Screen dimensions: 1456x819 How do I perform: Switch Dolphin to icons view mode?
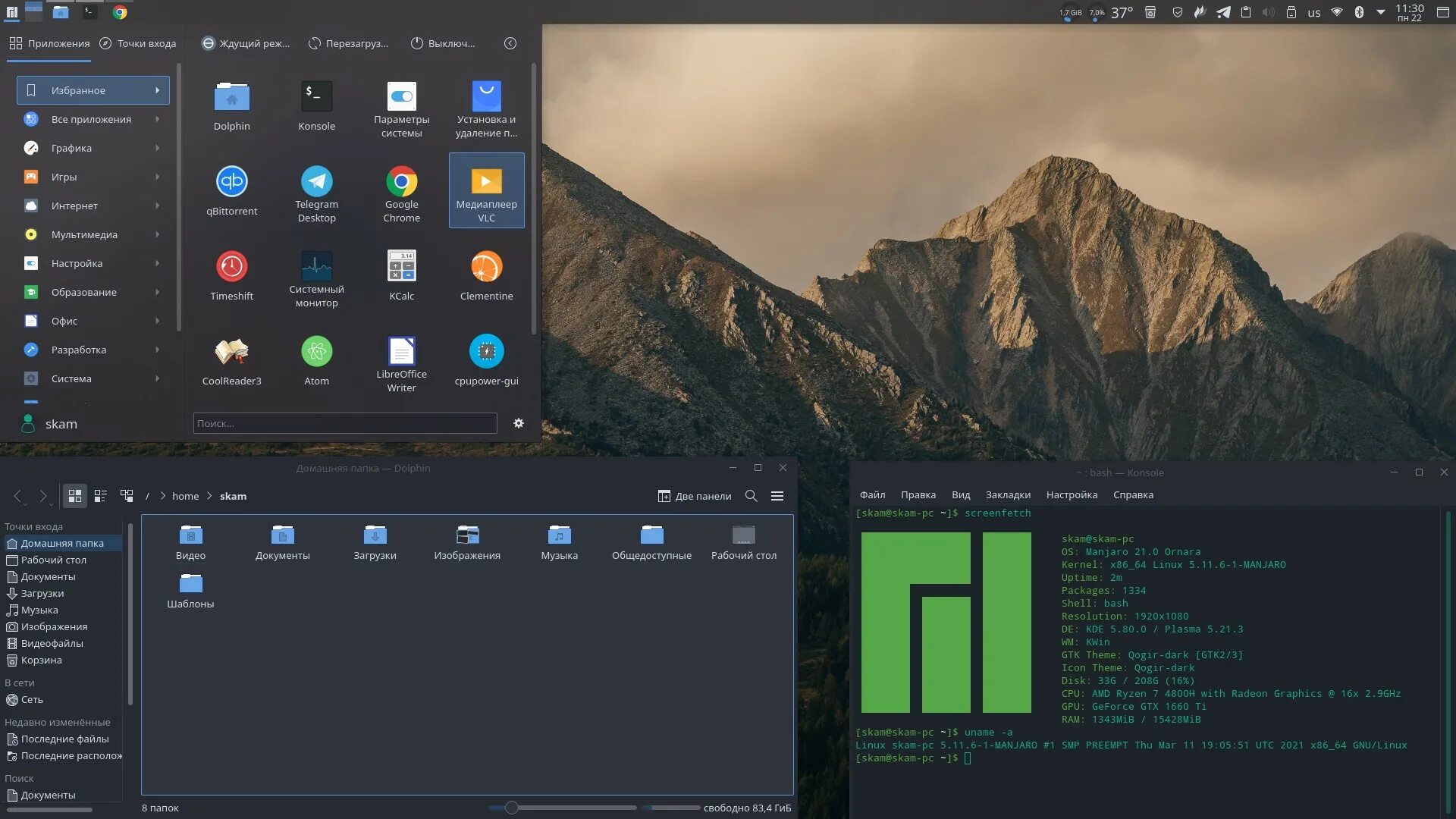(75, 496)
